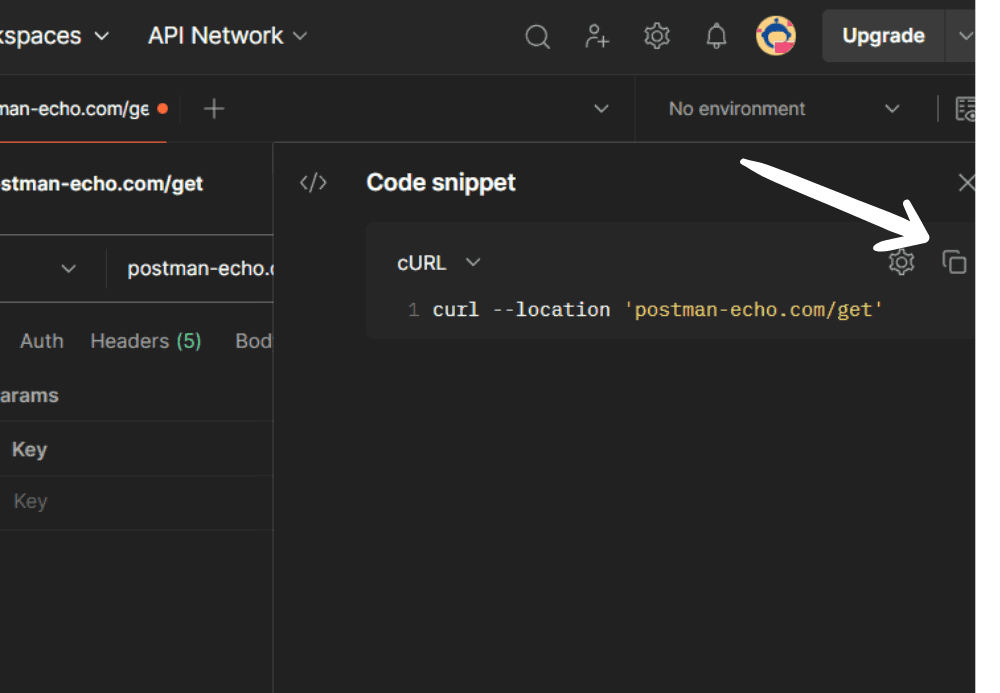Switch to the Auth tab

41,341
